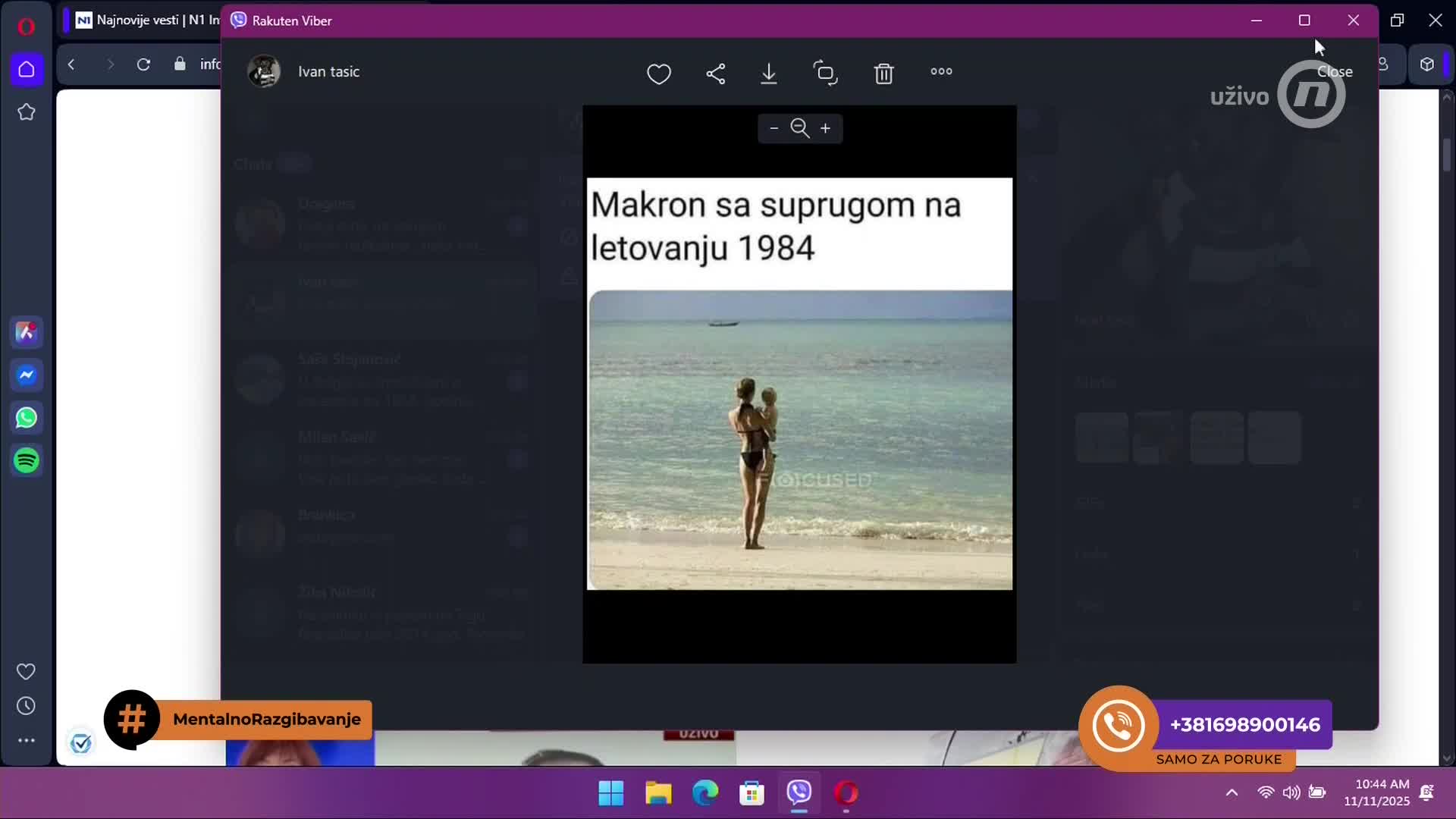Reset zoom with the magnifier icon
1456x819 pixels.
tap(799, 128)
